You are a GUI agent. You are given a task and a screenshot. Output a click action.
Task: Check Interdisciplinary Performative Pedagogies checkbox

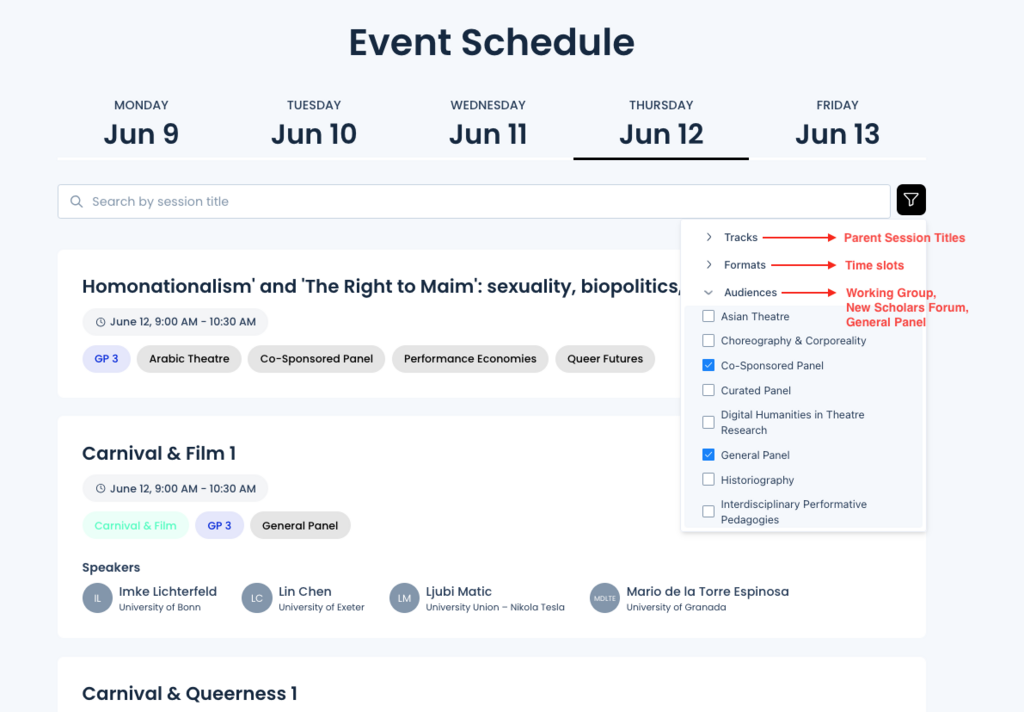pos(708,511)
